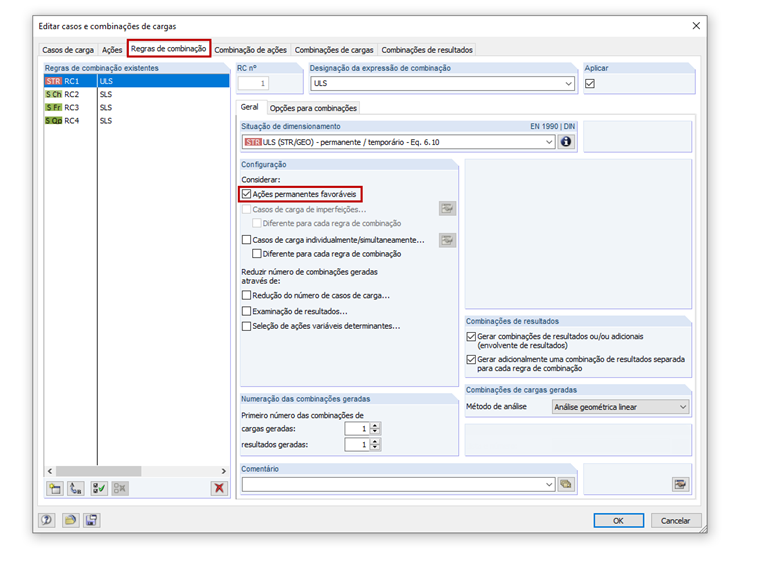Select rule RC4 in the list
Screen dimensions: 760x570
tap(137, 120)
